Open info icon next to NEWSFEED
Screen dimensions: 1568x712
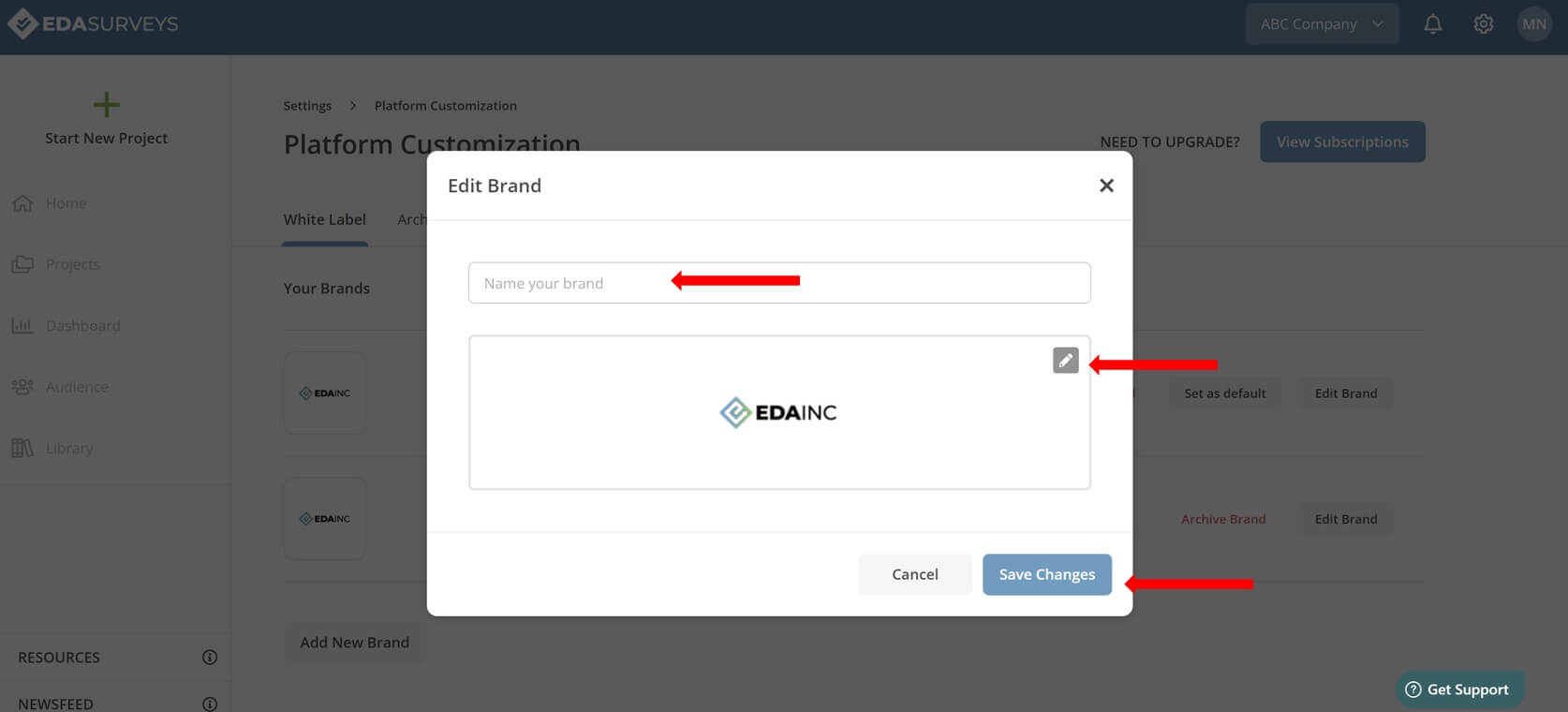[x=210, y=705]
